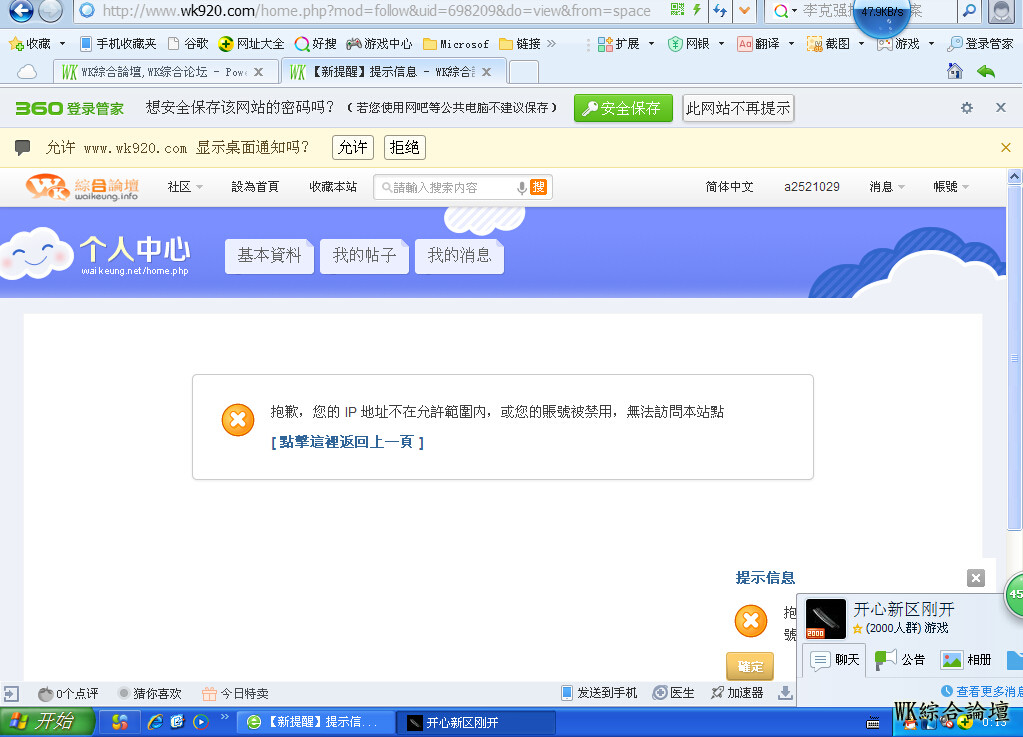This screenshot has width=1023, height=737.
Task: Open the 消息 messages dropdown
Action: [x=887, y=187]
